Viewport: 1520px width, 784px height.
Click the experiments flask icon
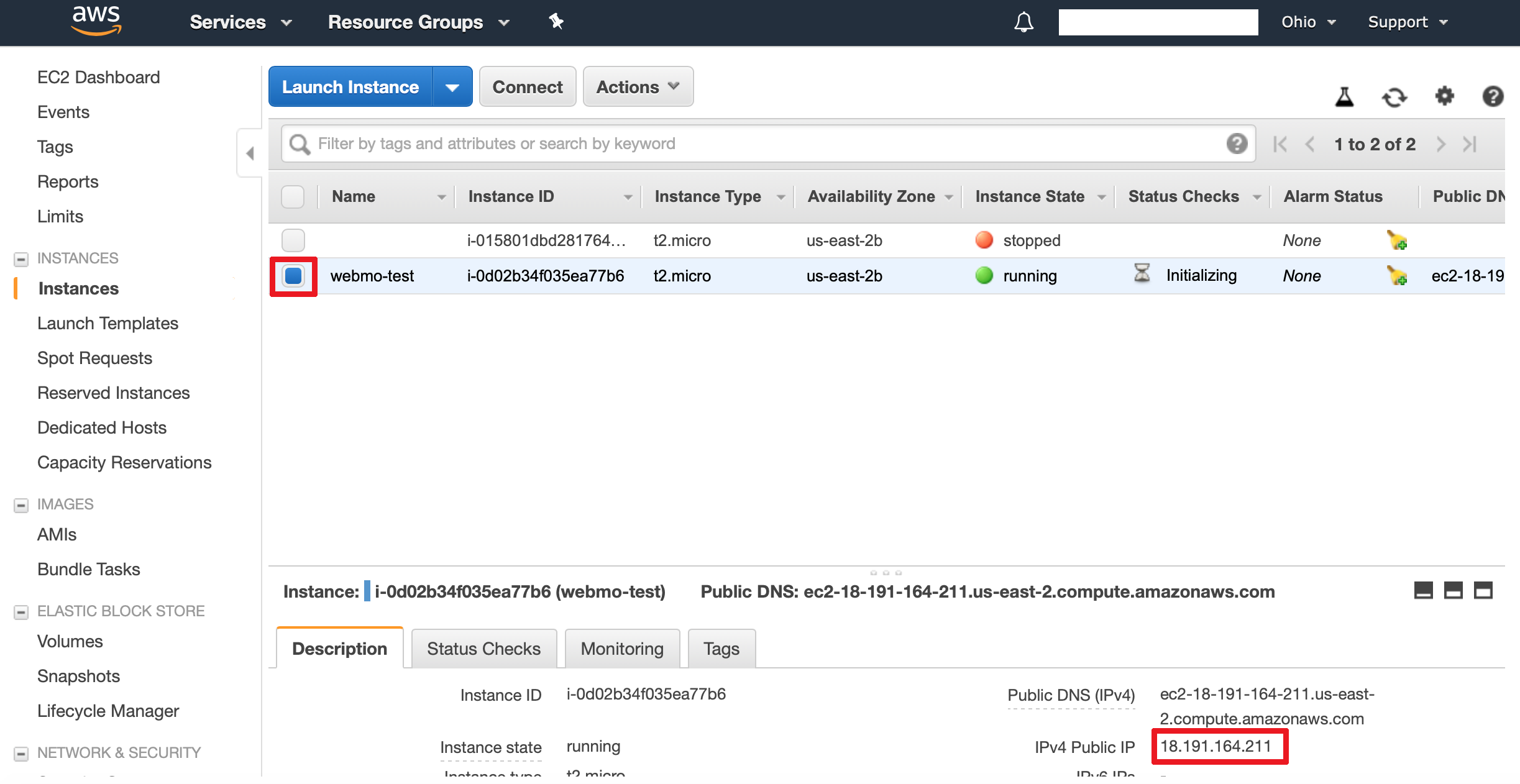[x=1344, y=97]
